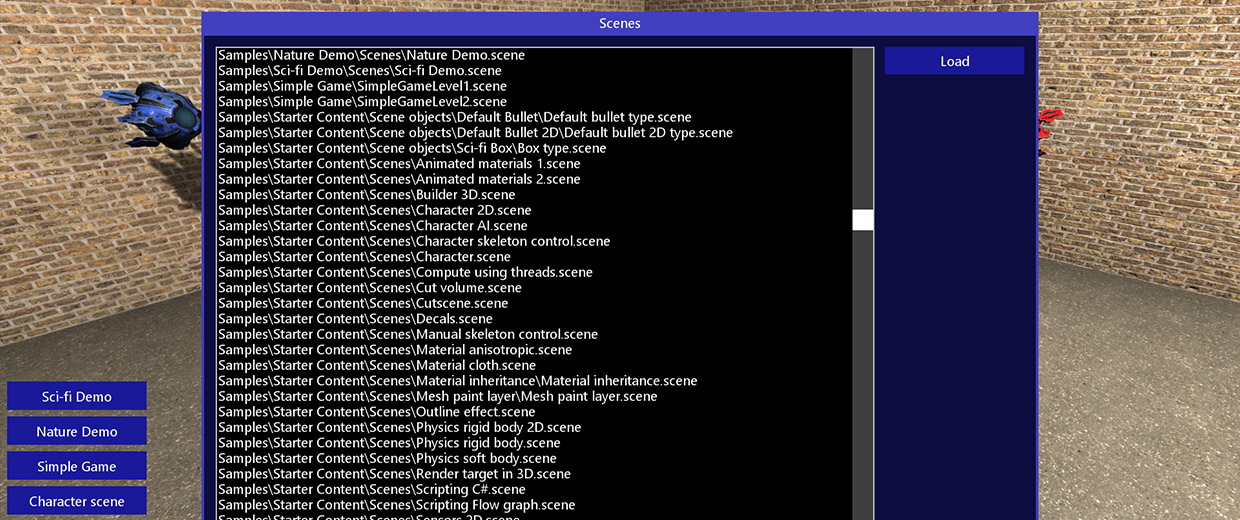Launch the Nature Demo scene button
The image size is (1240, 520).
[77, 431]
